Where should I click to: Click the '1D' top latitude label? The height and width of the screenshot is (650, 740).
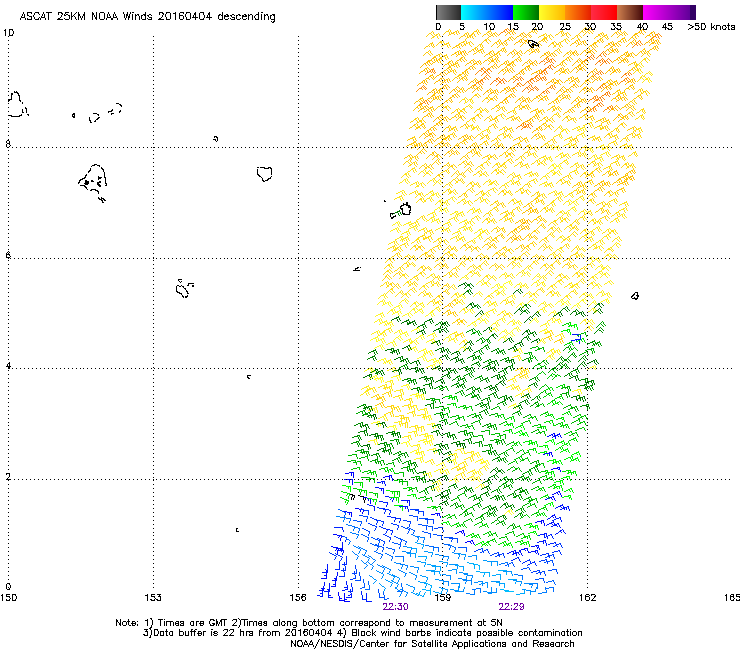click(x=8, y=33)
